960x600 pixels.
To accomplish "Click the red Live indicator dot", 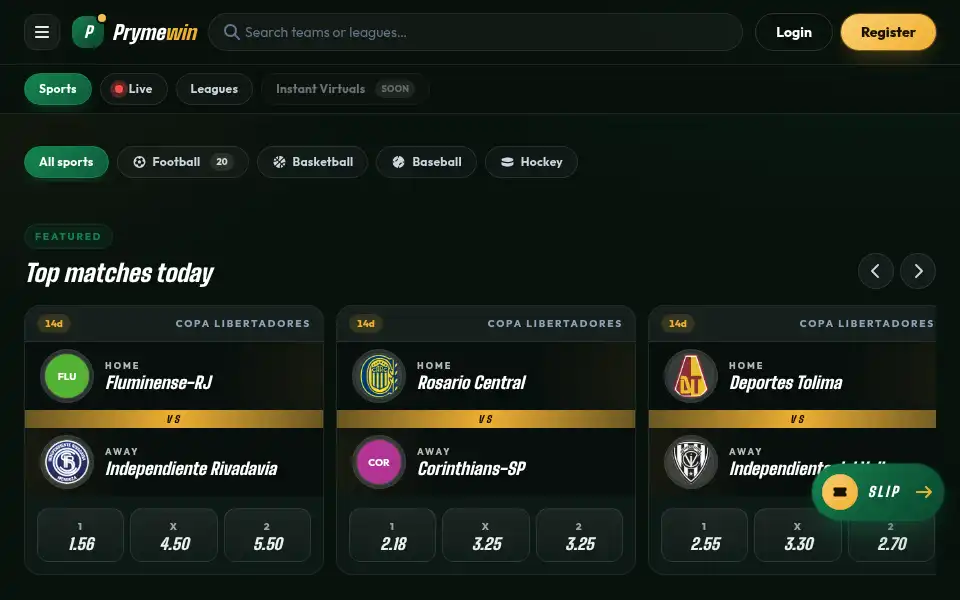I will click(118, 89).
